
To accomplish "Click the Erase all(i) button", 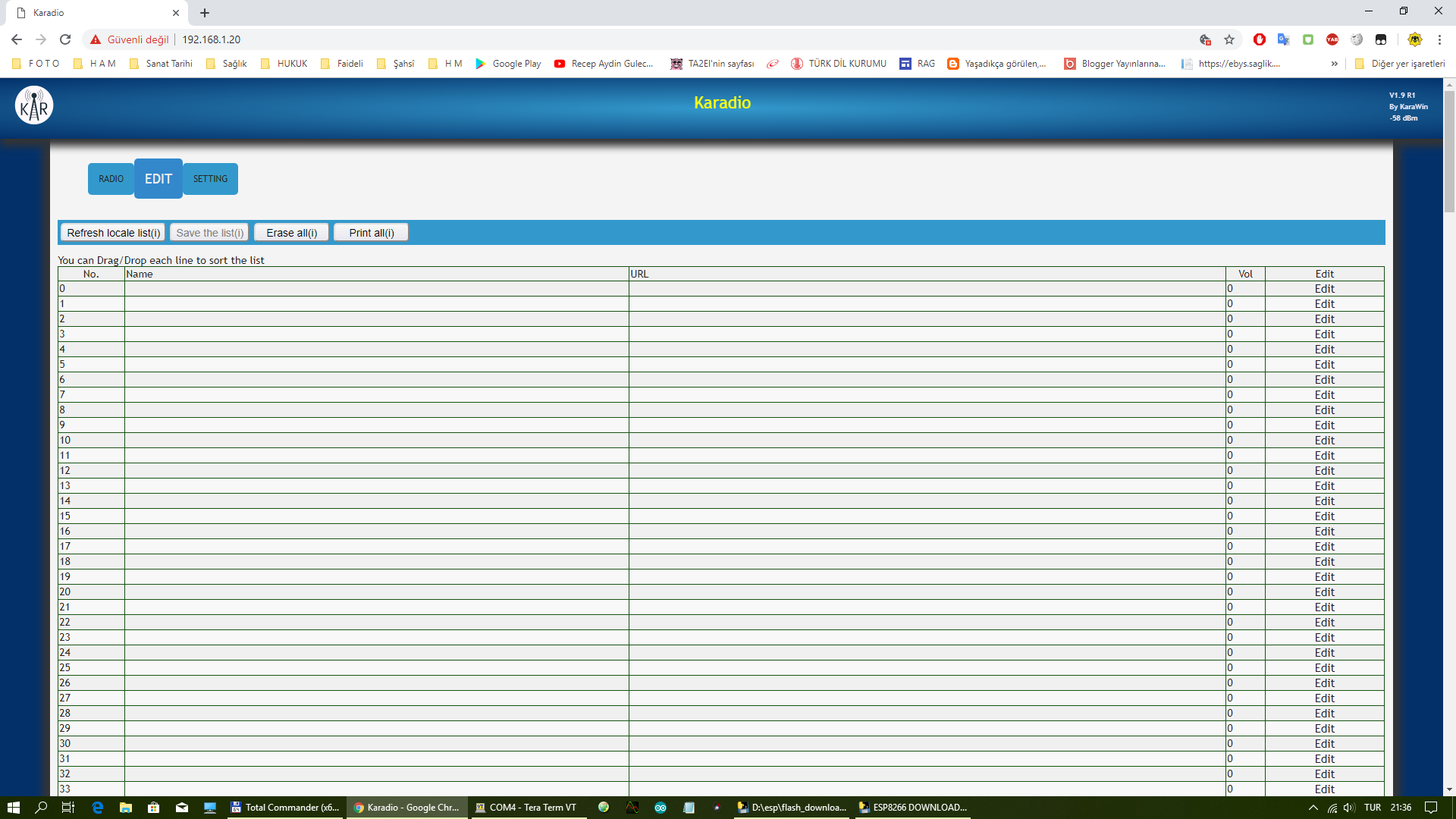I will coord(291,233).
